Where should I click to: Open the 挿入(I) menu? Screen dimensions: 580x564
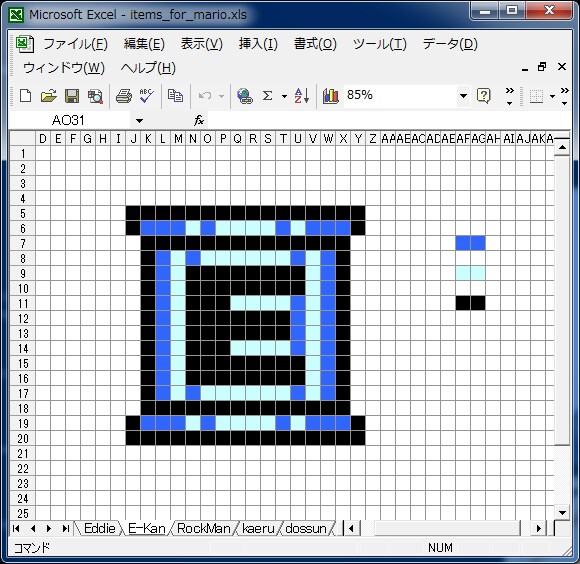(258, 44)
